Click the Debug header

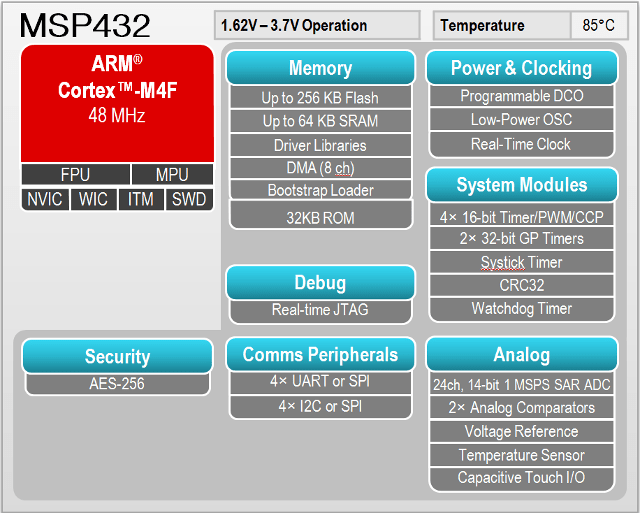pyautogui.click(x=320, y=282)
